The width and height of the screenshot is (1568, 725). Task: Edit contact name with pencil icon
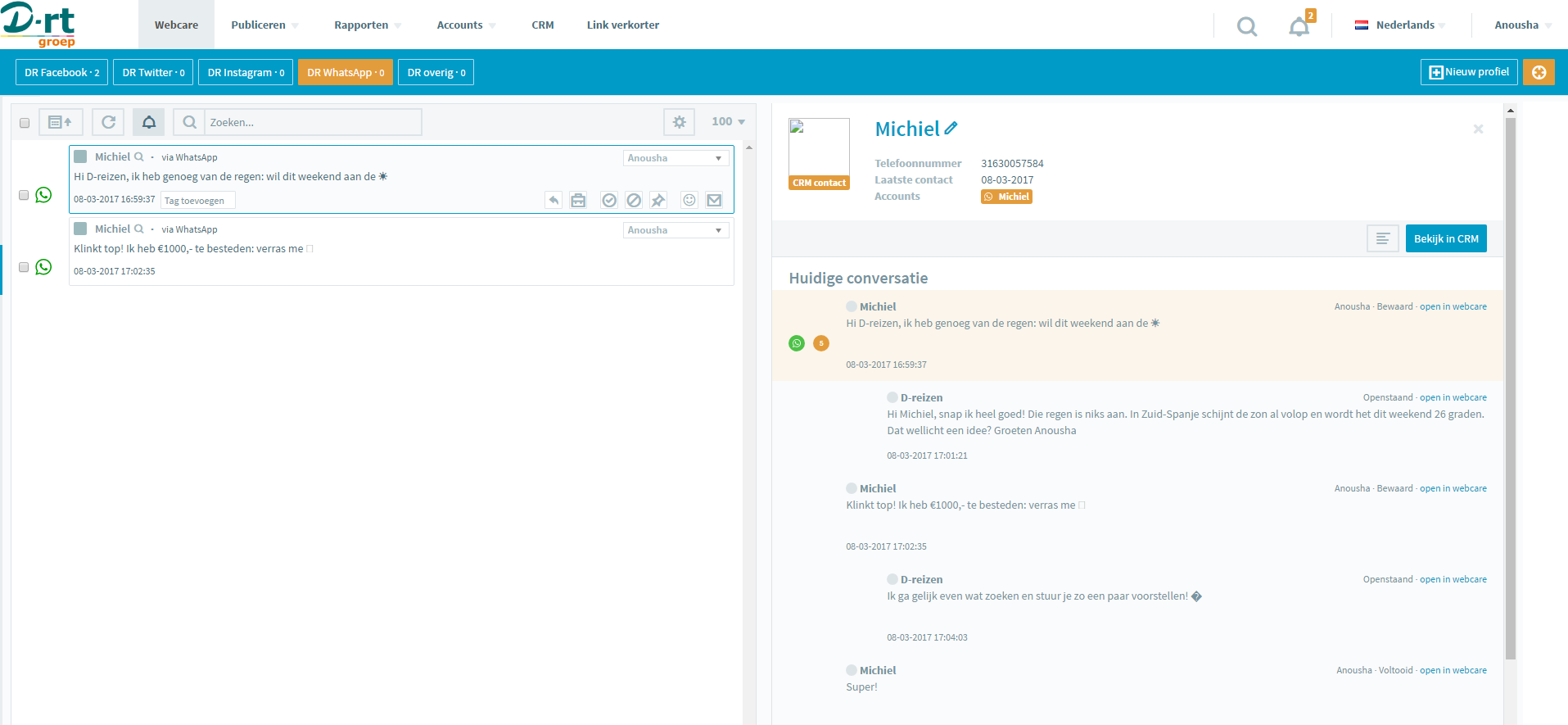coord(951,128)
